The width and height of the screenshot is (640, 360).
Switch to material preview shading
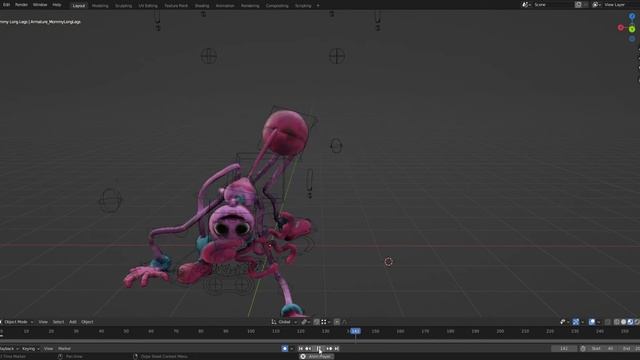coord(630,322)
